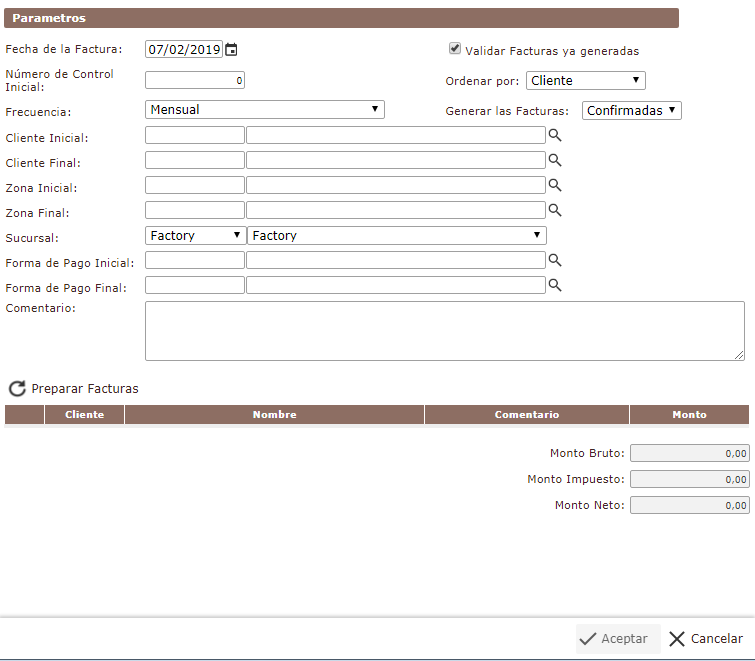
Task: Focus the Número de Control Inicial field
Action: click(x=195, y=81)
